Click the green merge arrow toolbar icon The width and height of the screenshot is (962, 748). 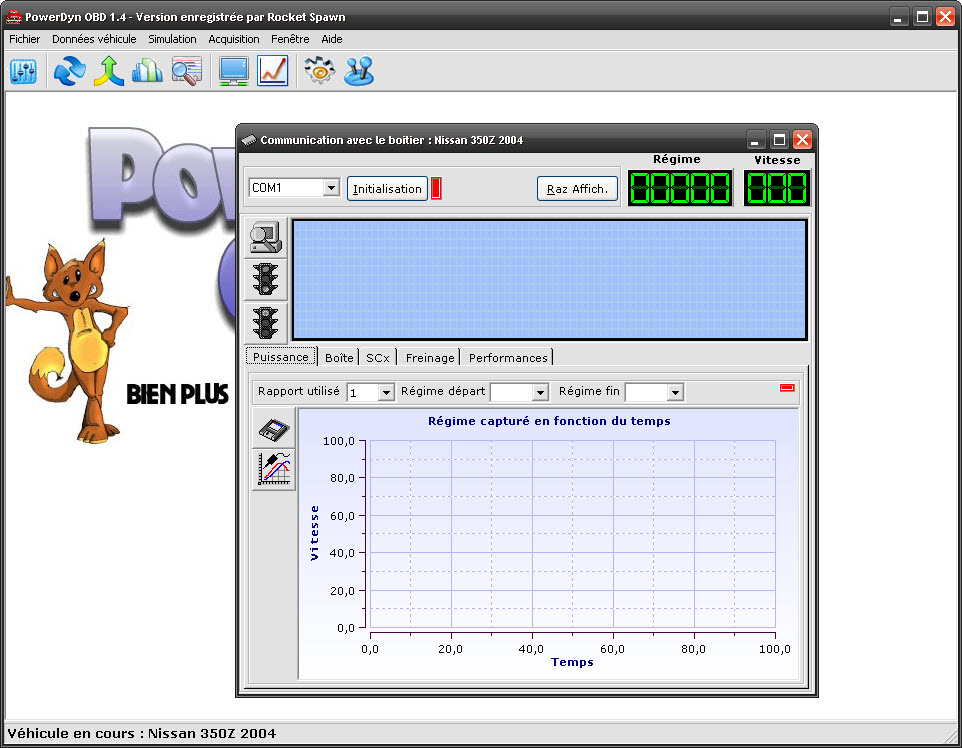(x=108, y=71)
